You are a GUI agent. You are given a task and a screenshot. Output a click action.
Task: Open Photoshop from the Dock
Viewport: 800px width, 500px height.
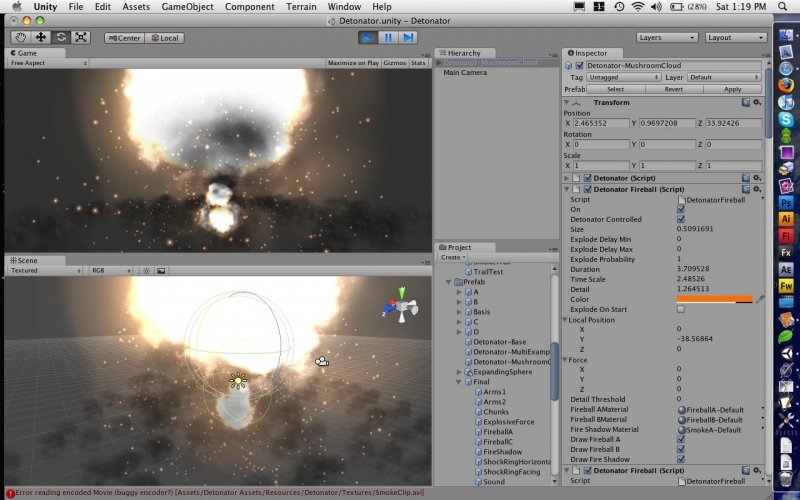786,201
